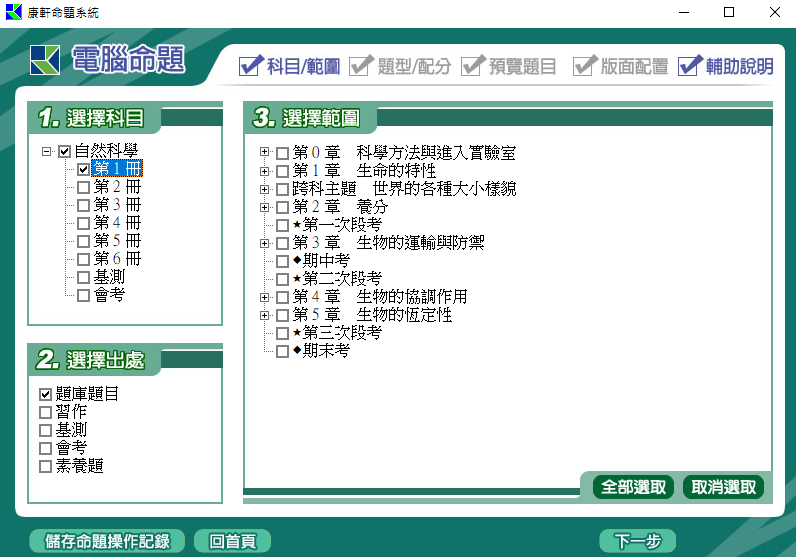796x557 pixels.
Task: Open the 版面配置 tab
Action: (634, 67)
